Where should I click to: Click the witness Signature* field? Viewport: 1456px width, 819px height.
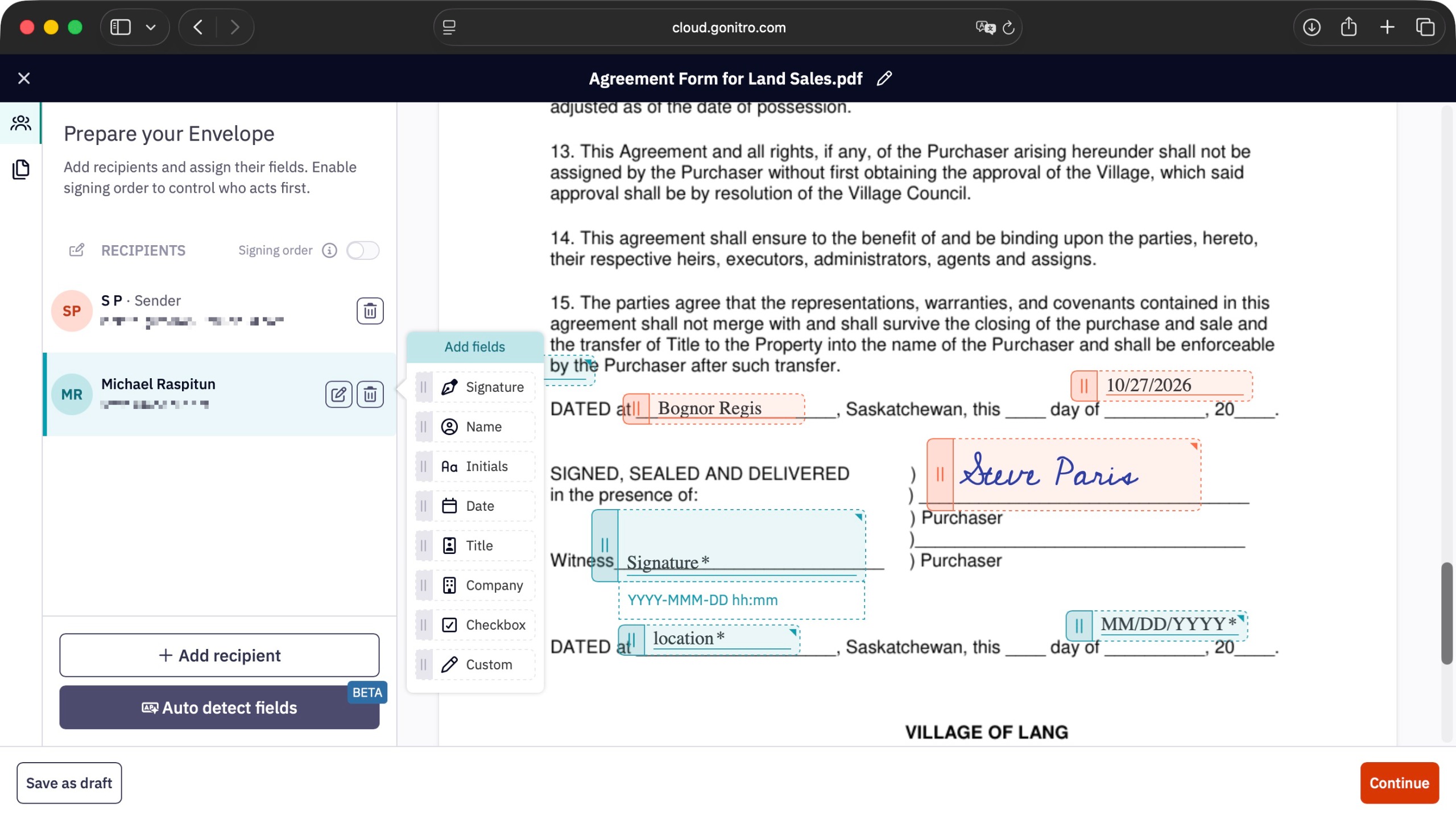pyautogui.click(x=729, y=545)
